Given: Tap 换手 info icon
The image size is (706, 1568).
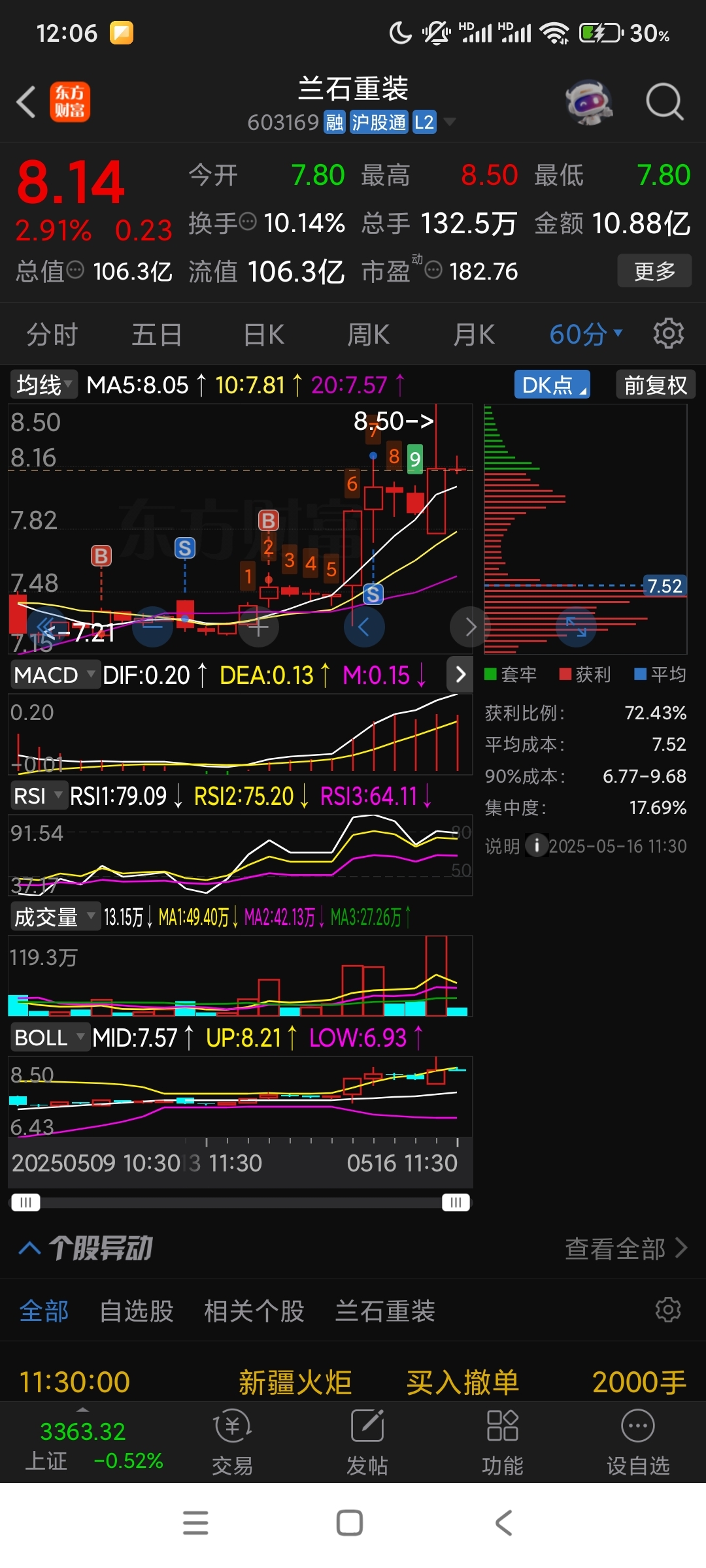Looking at the screenshot, I should tap(248, 222).
